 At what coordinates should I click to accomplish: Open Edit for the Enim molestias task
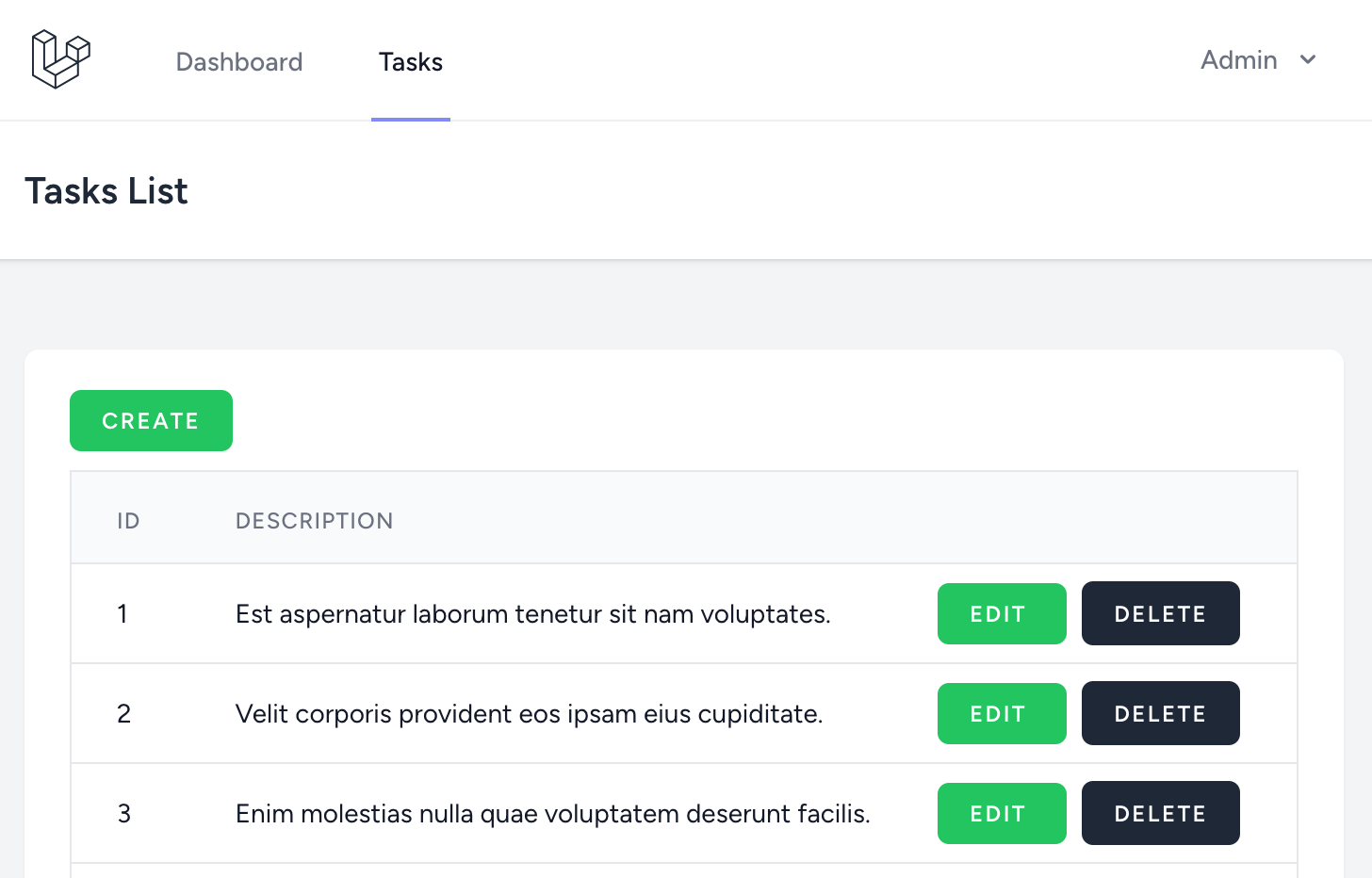(x=1001, y=813)
